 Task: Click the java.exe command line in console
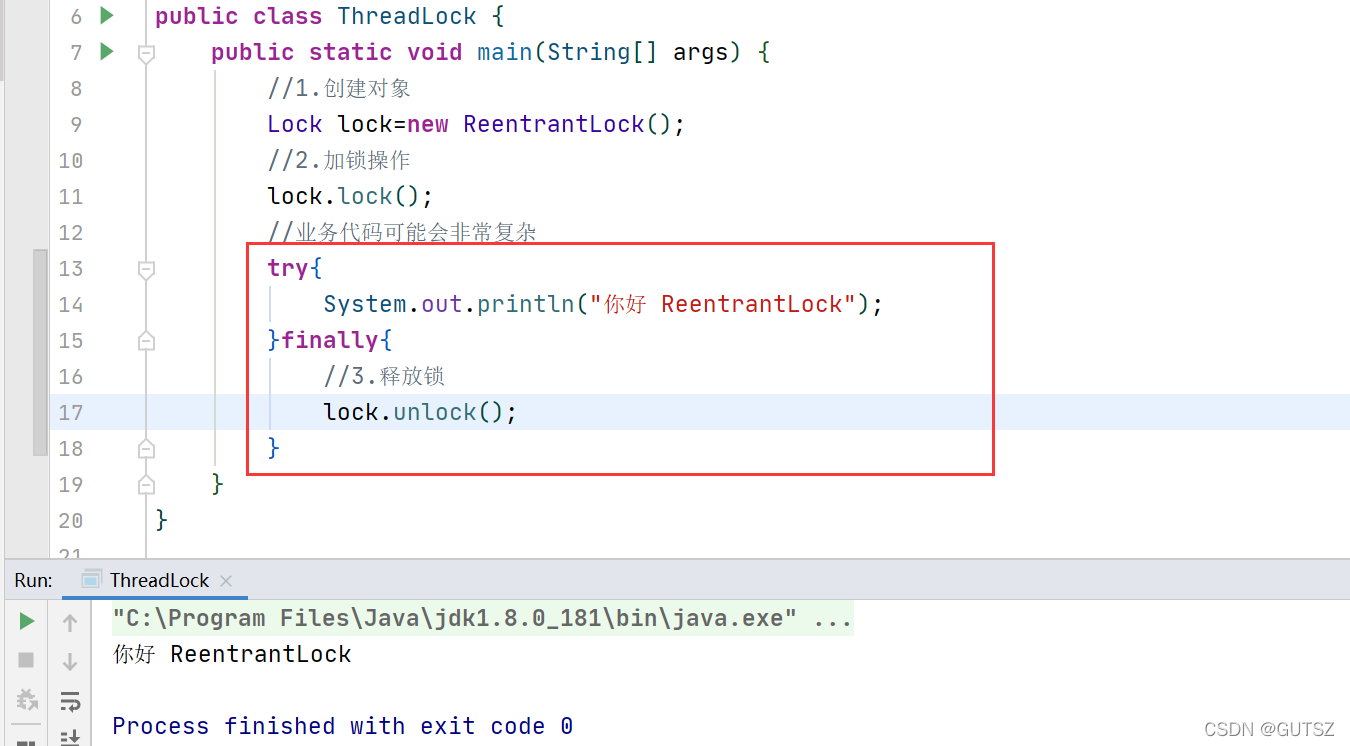coord(482,618)
